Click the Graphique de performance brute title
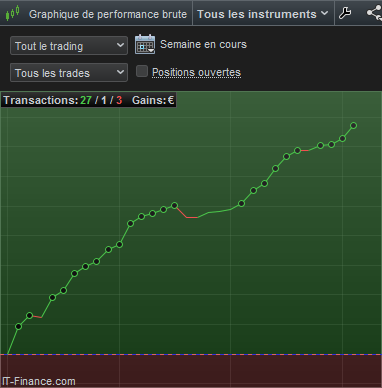Viewport: 382px width, 388px height. (108, 14)
